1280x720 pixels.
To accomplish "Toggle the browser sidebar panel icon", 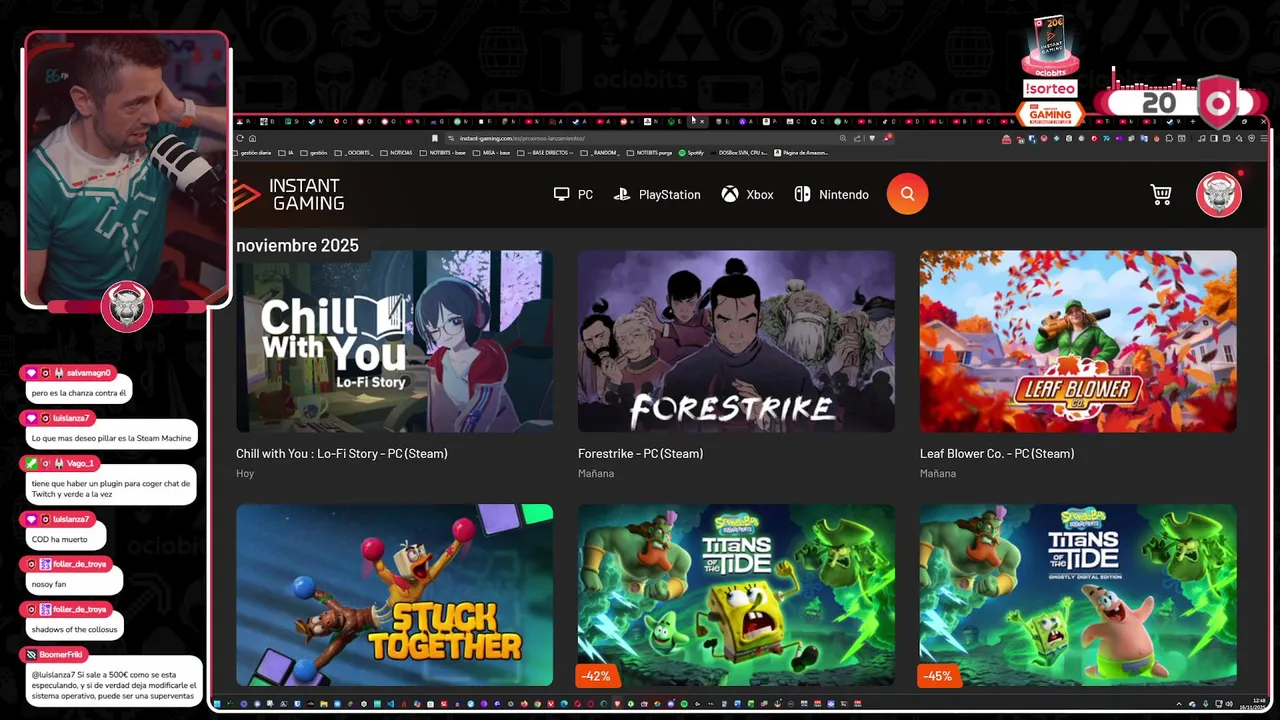I will click(x=1214, y=138).
